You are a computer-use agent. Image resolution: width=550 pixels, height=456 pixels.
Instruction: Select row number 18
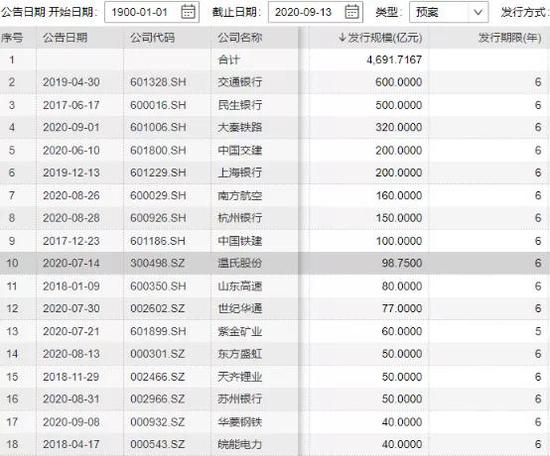pyautogui.click(x=12, y=444)
